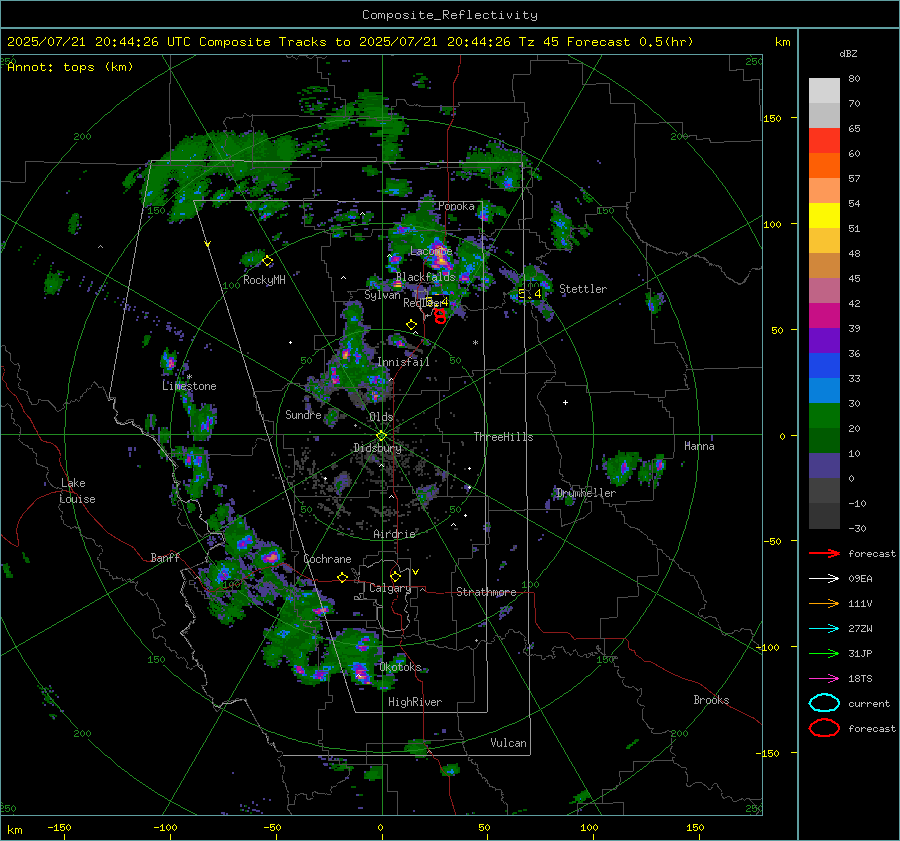Click the ThreeHills city label

[x=503, y=437]
